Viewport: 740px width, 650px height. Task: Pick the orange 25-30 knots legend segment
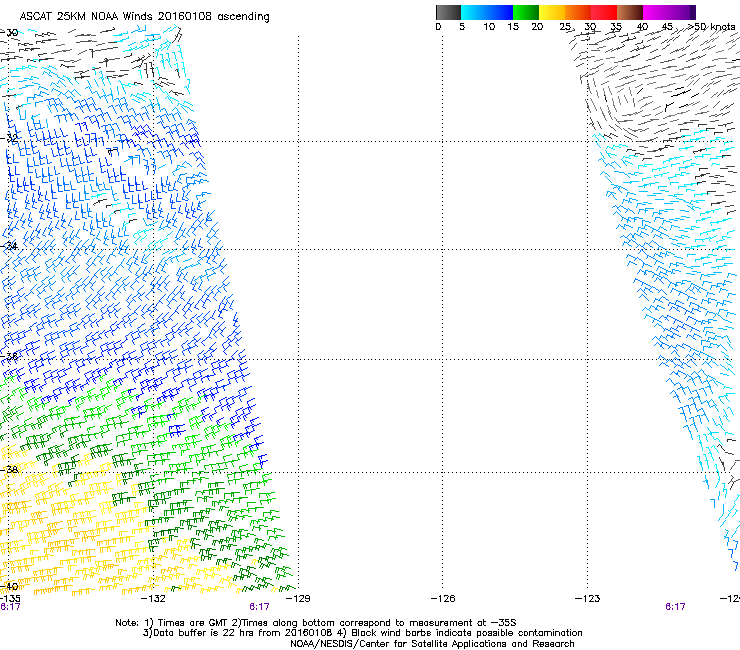pyautogui.click(x=578, y=12)
